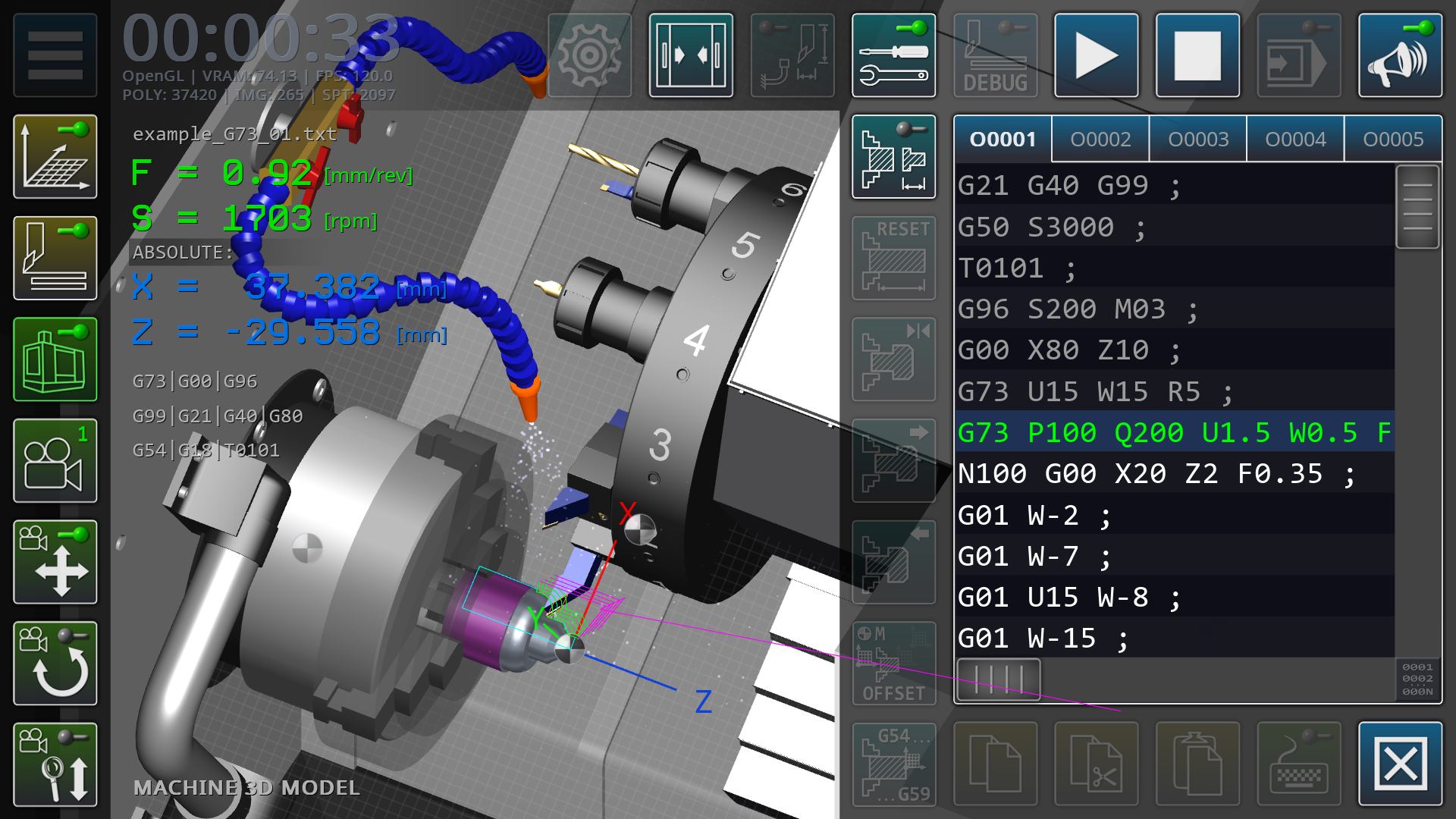Image resolution: width=1456 pixels, height=819 pixels.
Task: Toggle the sound megaphone button
Action: pyautogui.click(x=1400, y=55)
